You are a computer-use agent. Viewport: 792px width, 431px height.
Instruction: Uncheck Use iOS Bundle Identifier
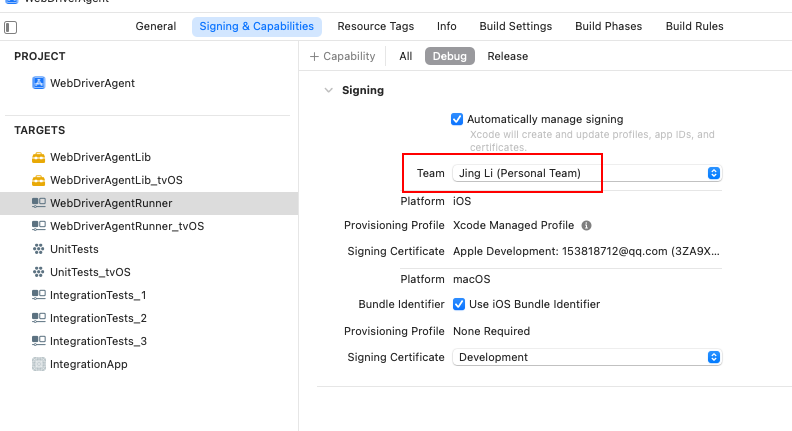tap(459, 304)
